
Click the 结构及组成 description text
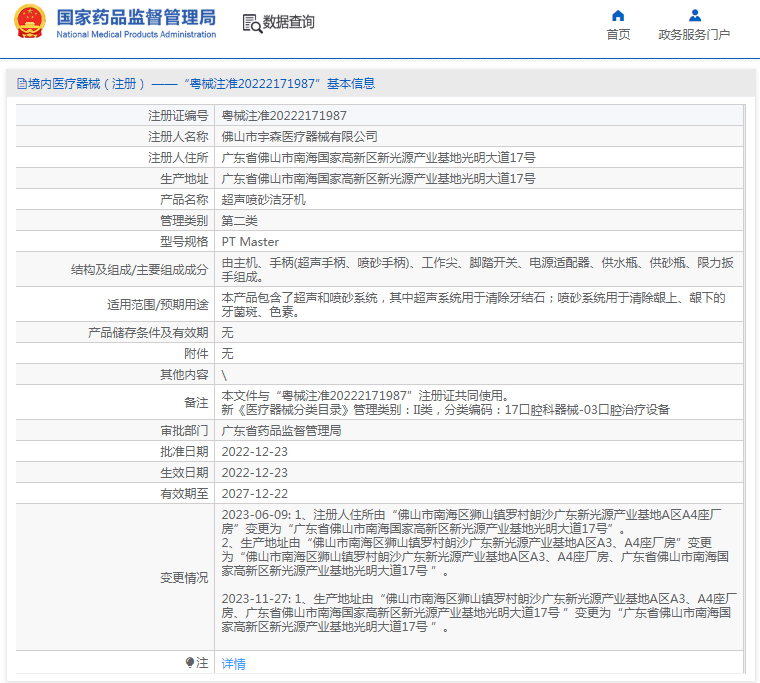click(477, 270)
